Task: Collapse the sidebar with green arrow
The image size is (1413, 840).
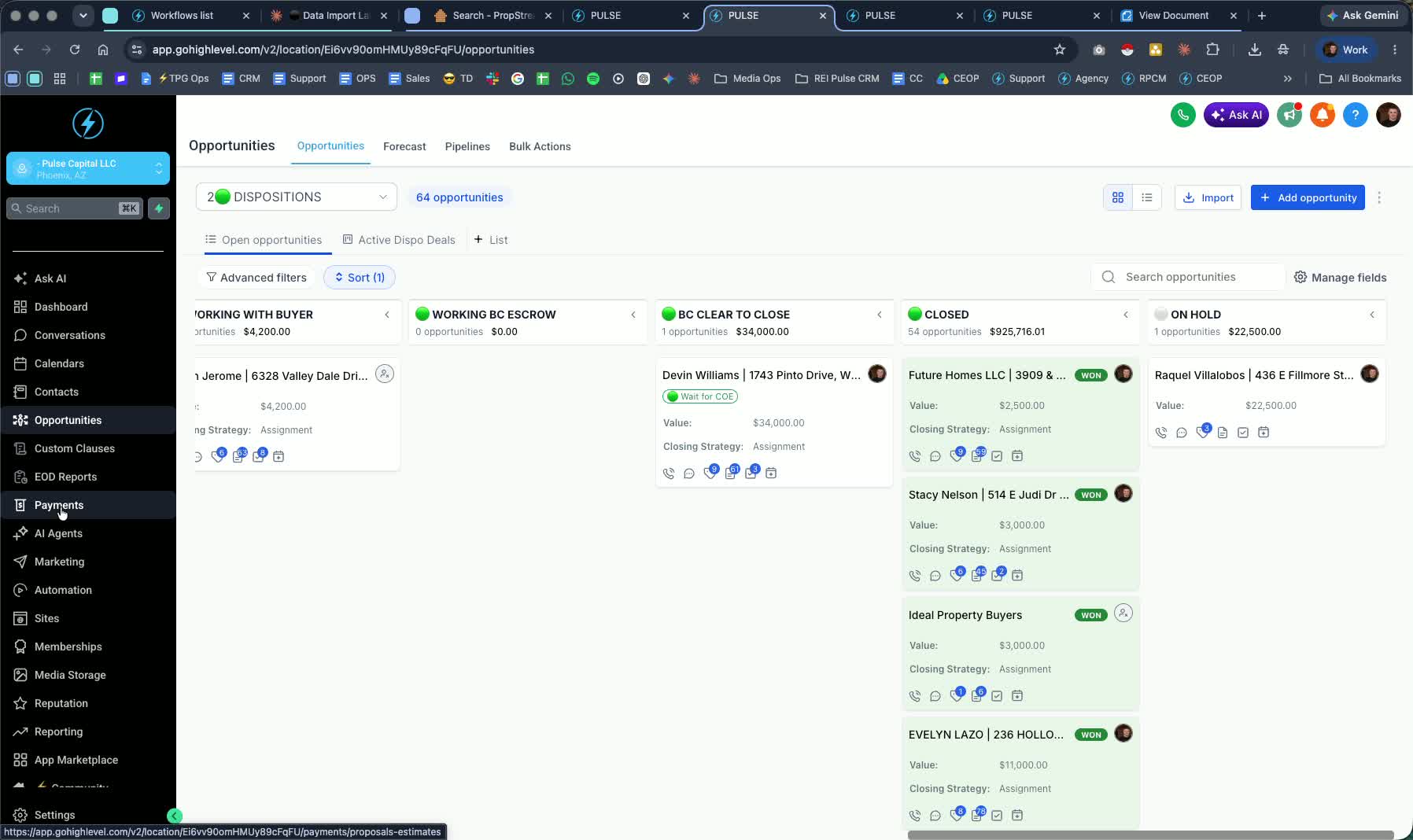Action: pos(175,816)
